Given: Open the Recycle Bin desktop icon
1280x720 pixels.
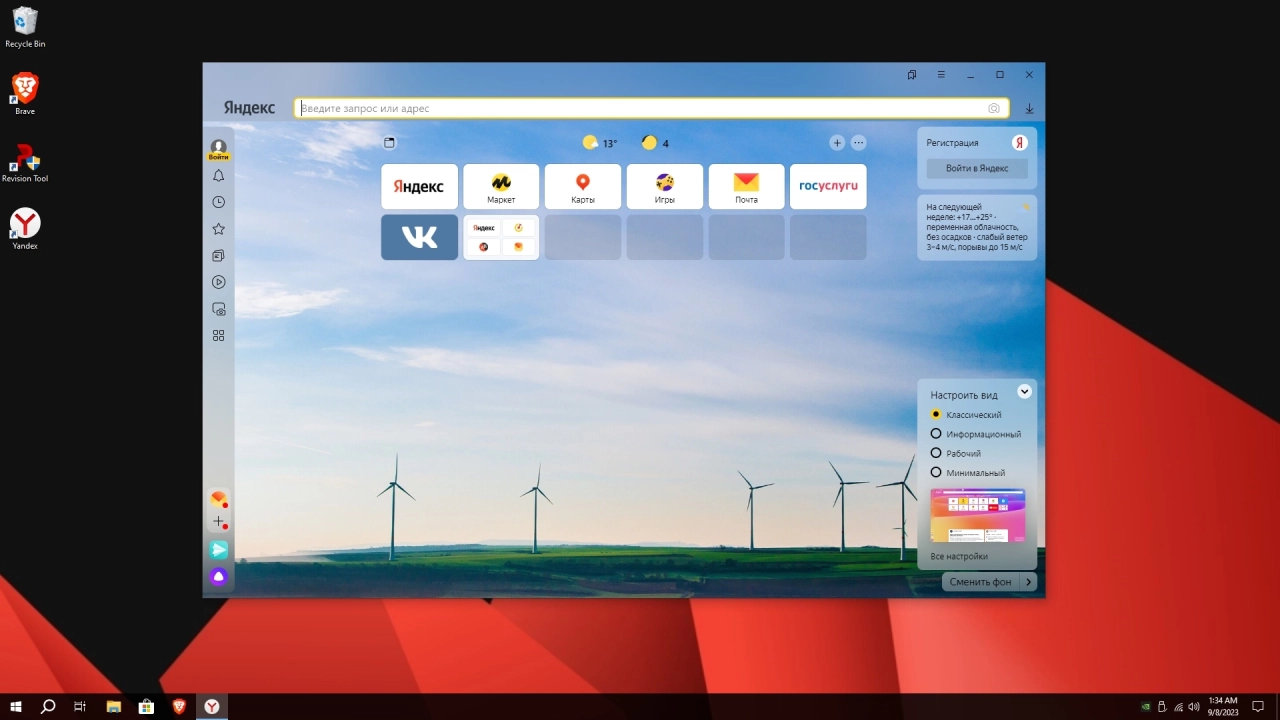Looking at the screenshot, I should tap(25, 28).
